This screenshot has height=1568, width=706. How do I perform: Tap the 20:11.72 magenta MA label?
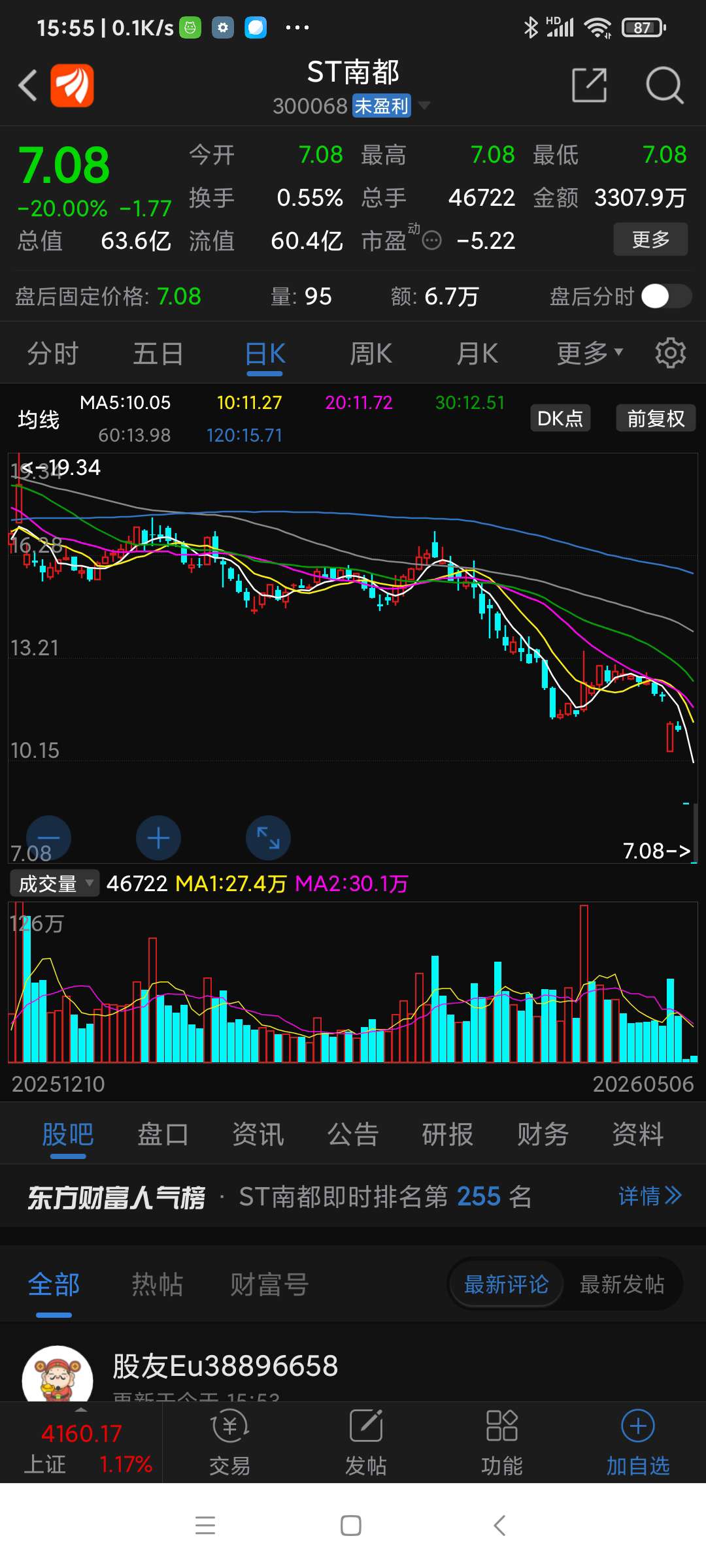(x=359, y=402)
